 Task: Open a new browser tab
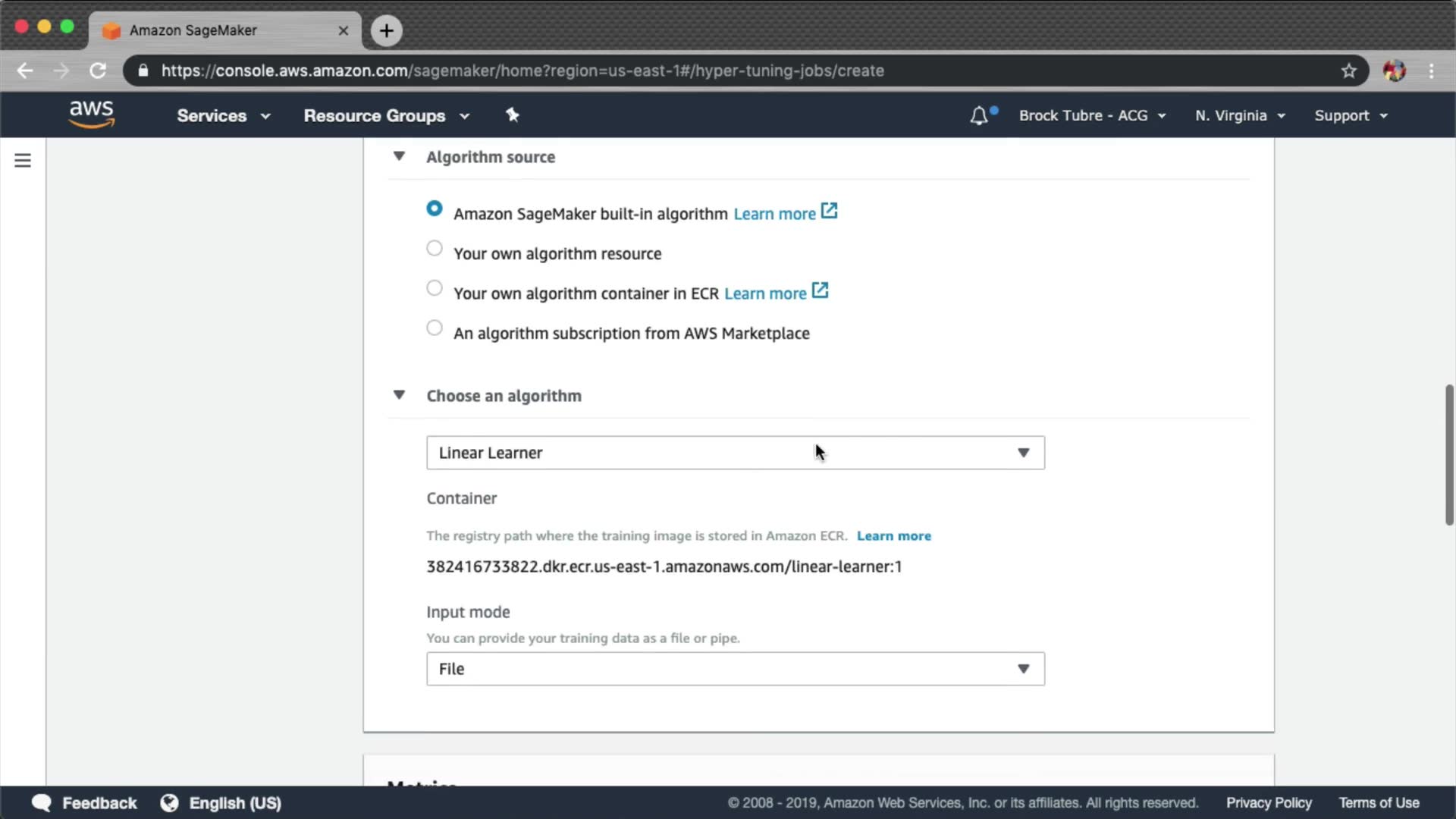click(x=387, y=30)
